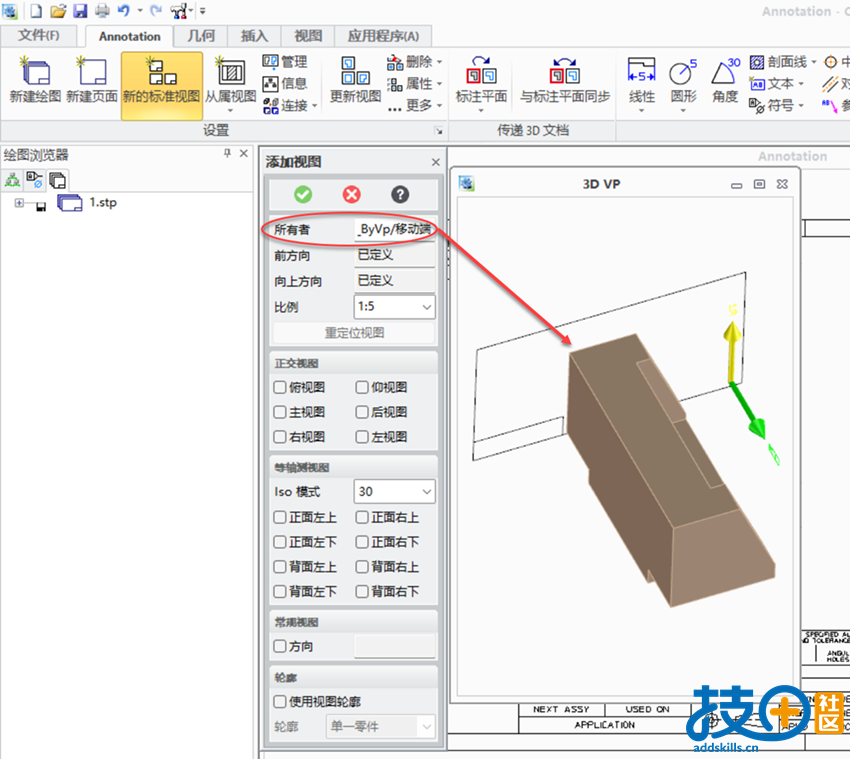Enable the 正面左下 isometric view
850x759 pixels.
point(280,542)
